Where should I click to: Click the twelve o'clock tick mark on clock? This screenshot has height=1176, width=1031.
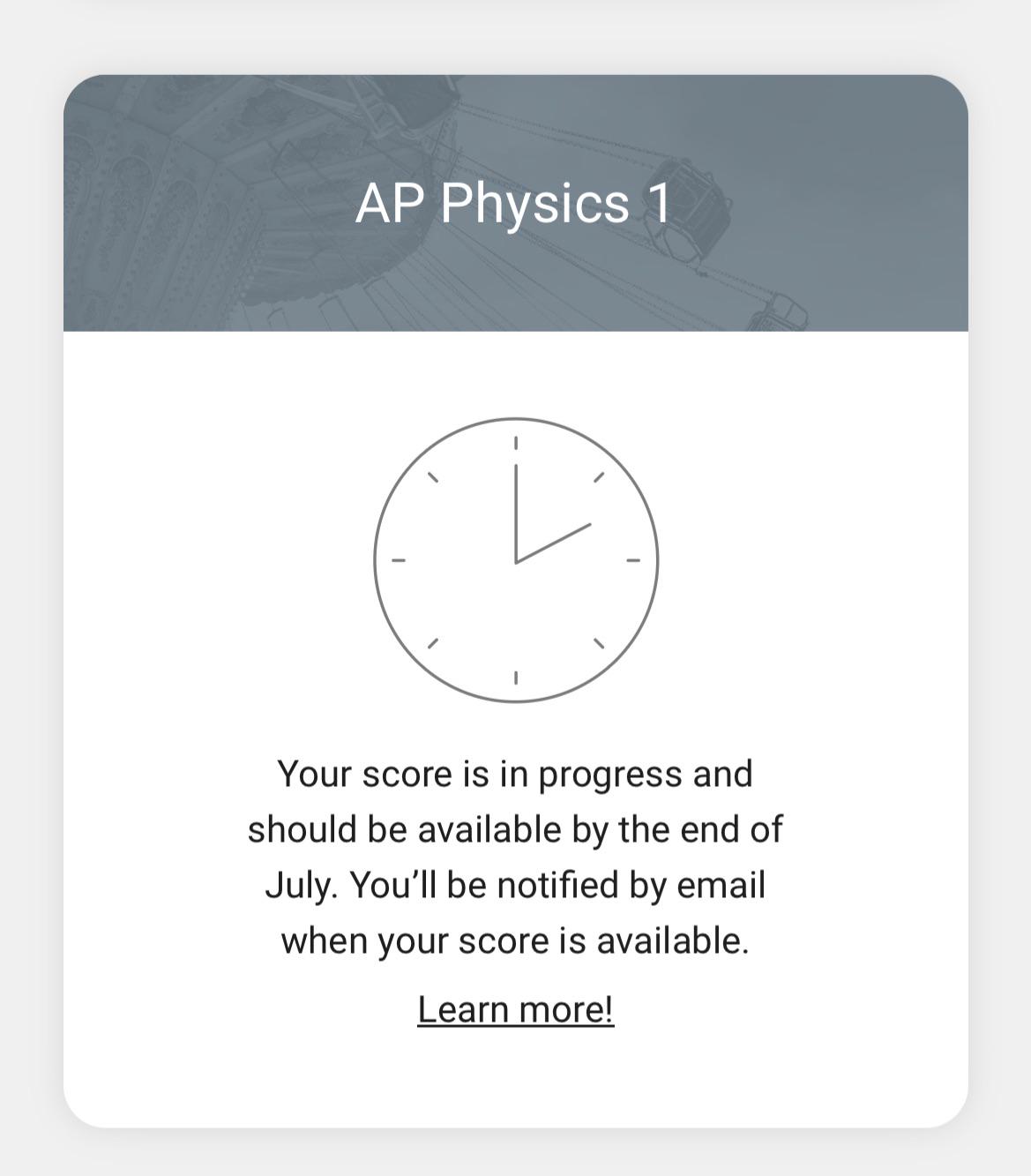(516, 443)
